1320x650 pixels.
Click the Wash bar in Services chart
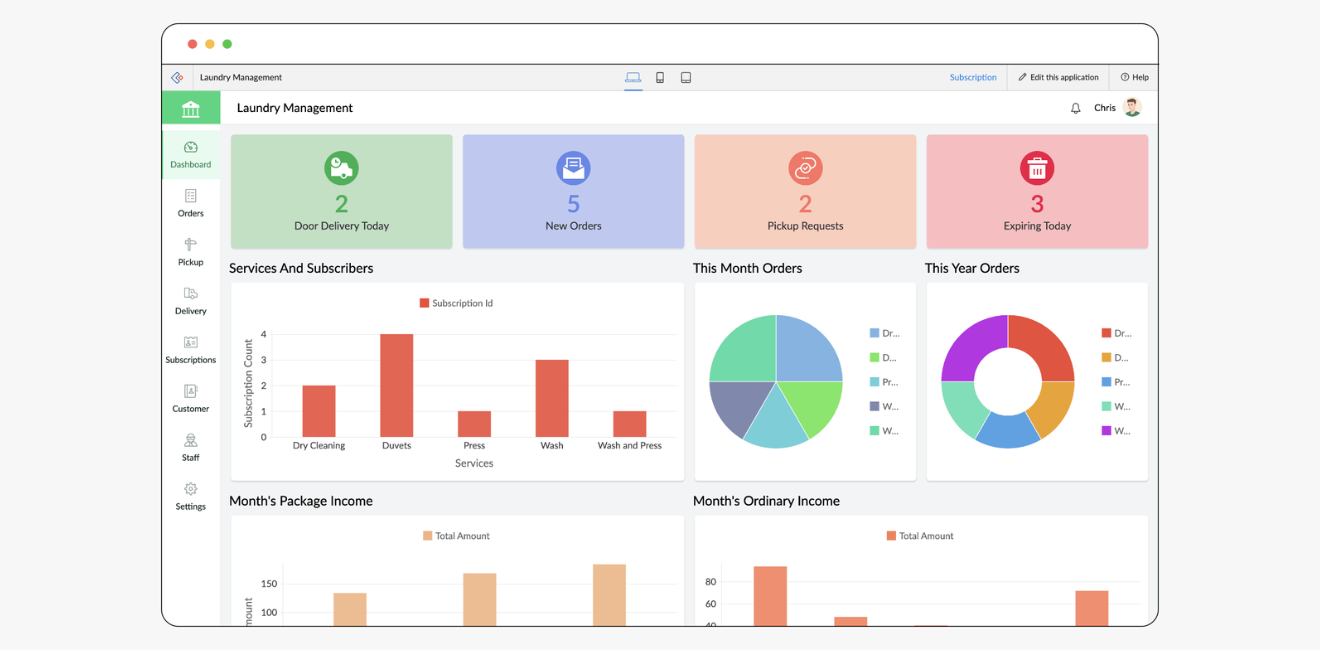(552, 398)
